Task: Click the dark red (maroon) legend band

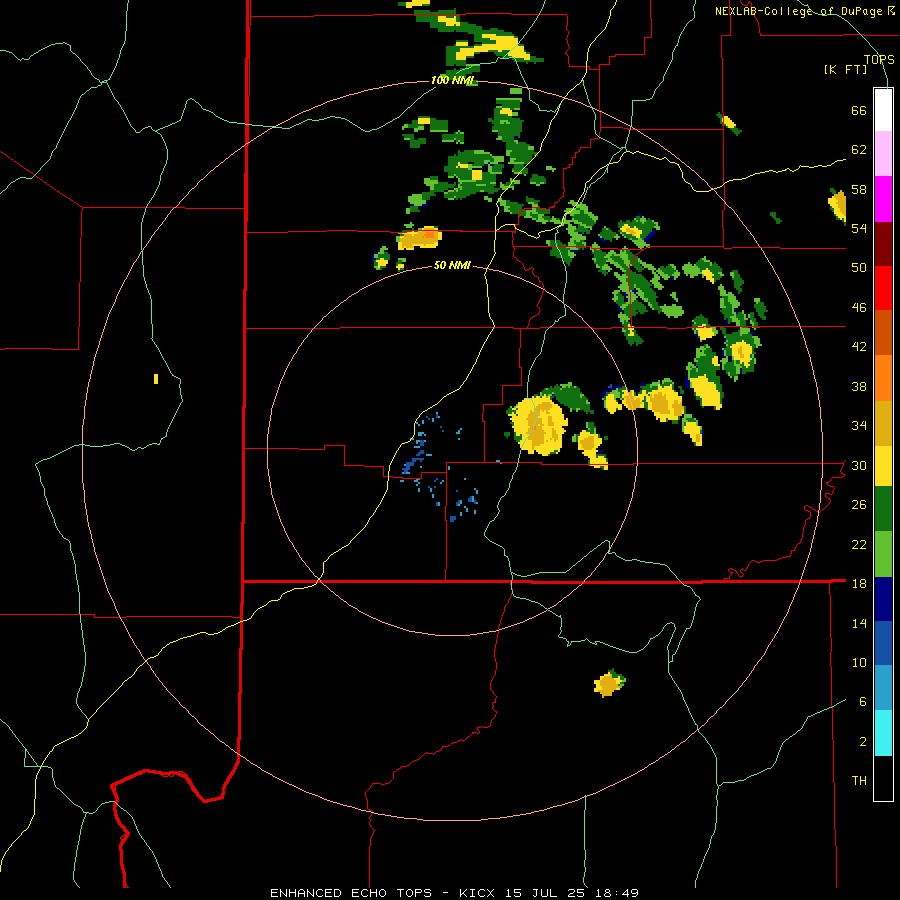Action: [883, 244]
